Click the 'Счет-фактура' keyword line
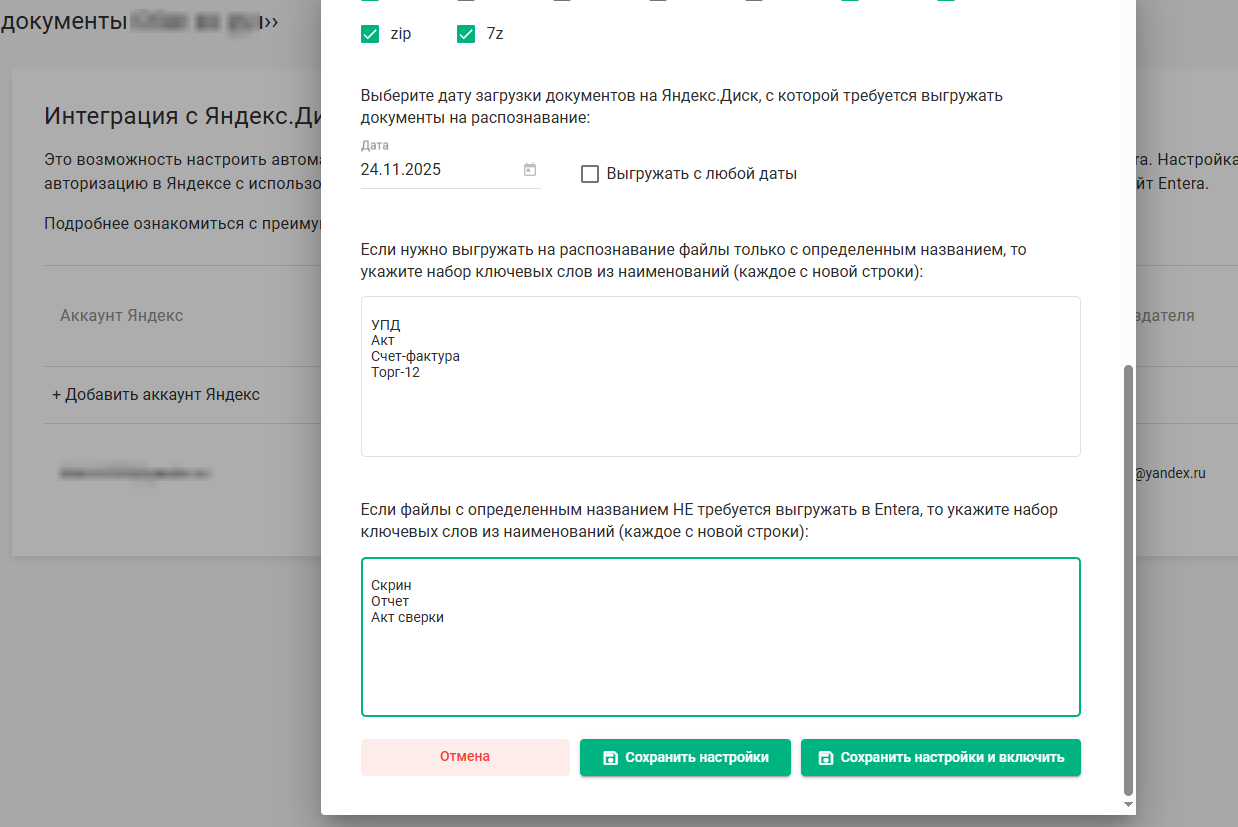This screenshot has width=1238, height=827. (415, 356)
